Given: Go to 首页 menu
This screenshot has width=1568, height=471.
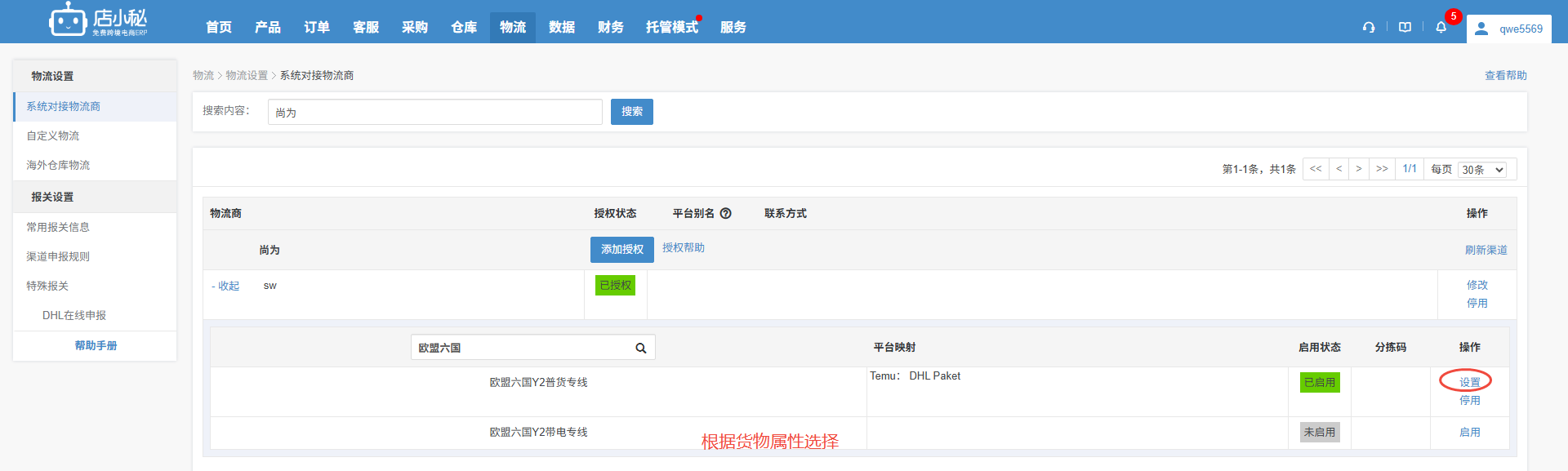Looking at the screenshot, I should point(219,27).
